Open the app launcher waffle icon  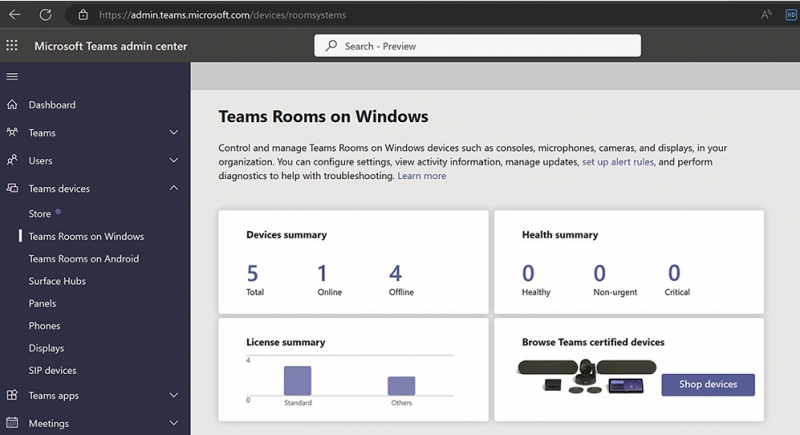12,46
